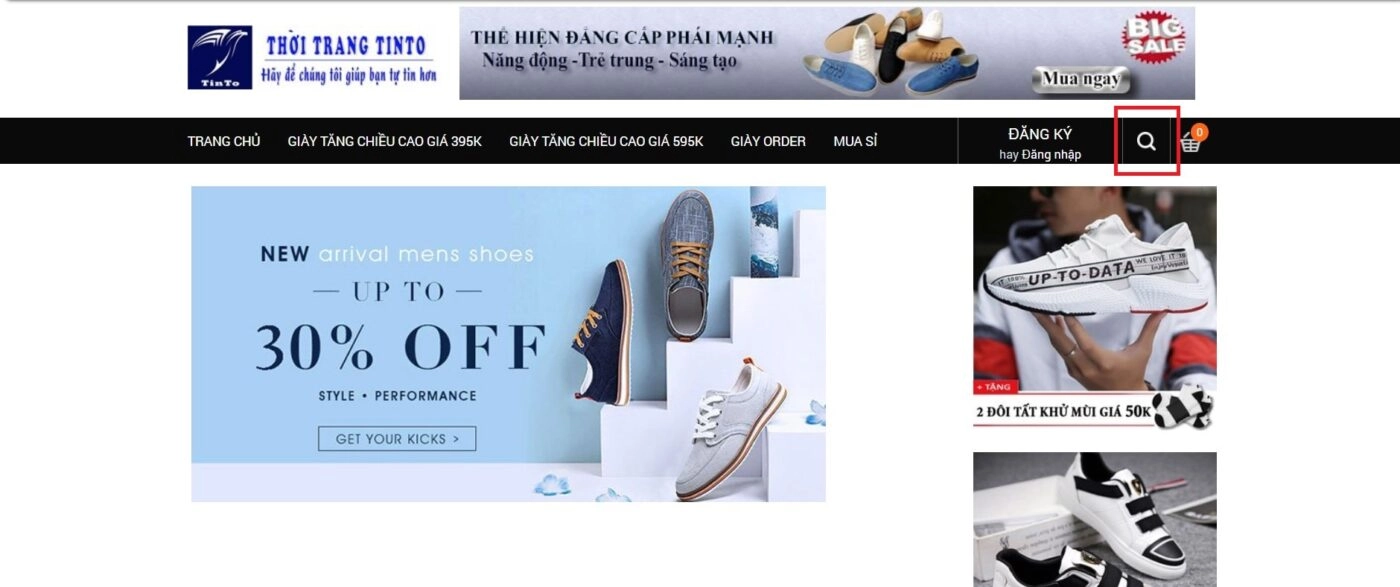The image size is (1400, 587).
Task: Open the search magnifier icon
Action: pos(1146,141)
